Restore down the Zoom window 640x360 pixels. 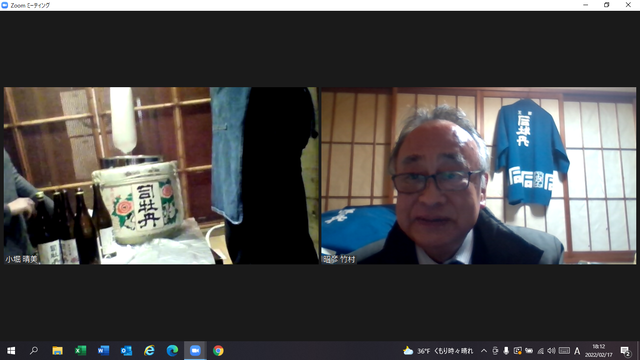(x=607, y=5)
